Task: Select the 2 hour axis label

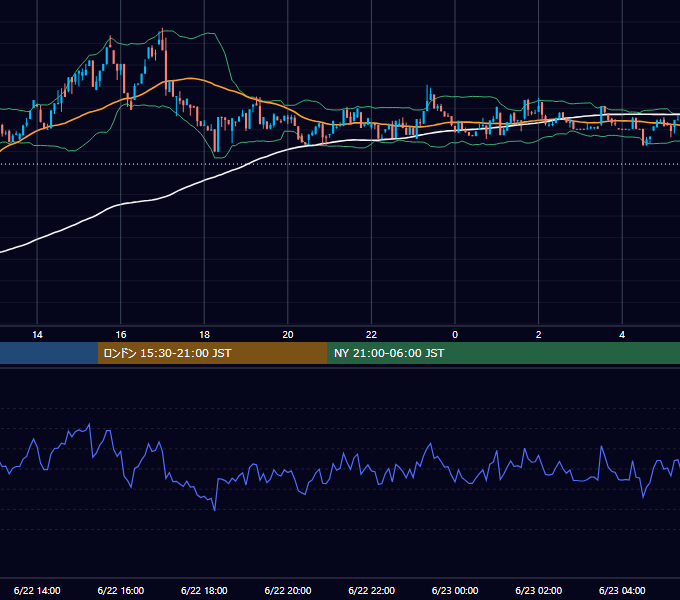Action: coord(539,335)
